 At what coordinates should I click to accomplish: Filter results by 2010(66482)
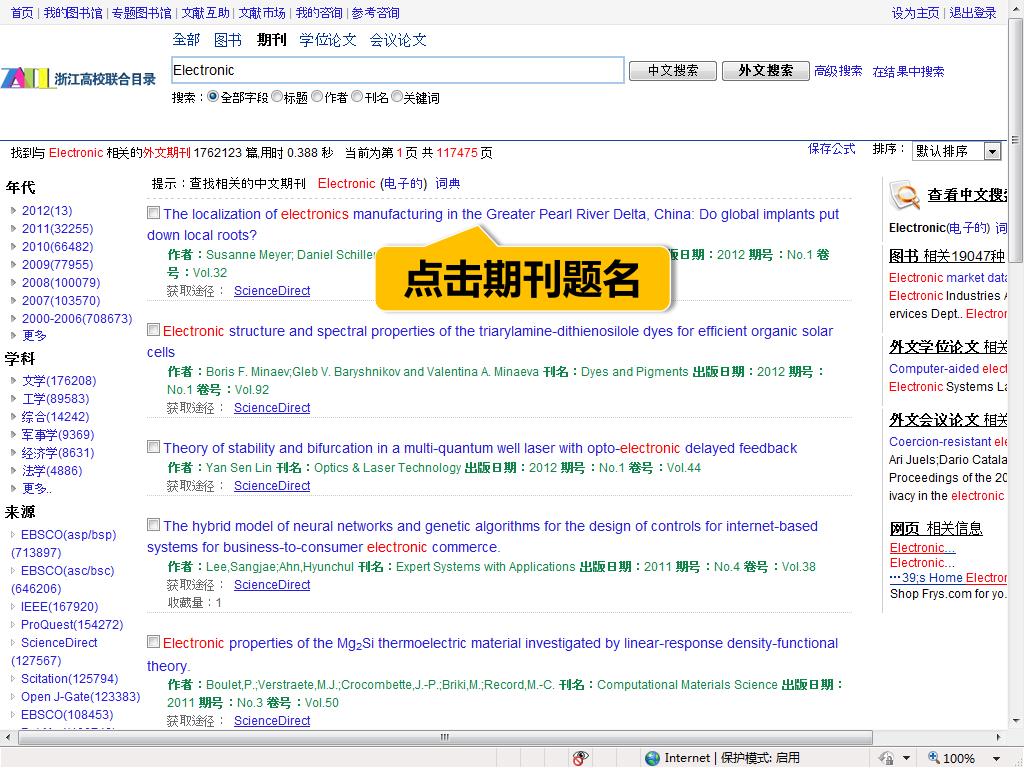[x=57, y=247]
